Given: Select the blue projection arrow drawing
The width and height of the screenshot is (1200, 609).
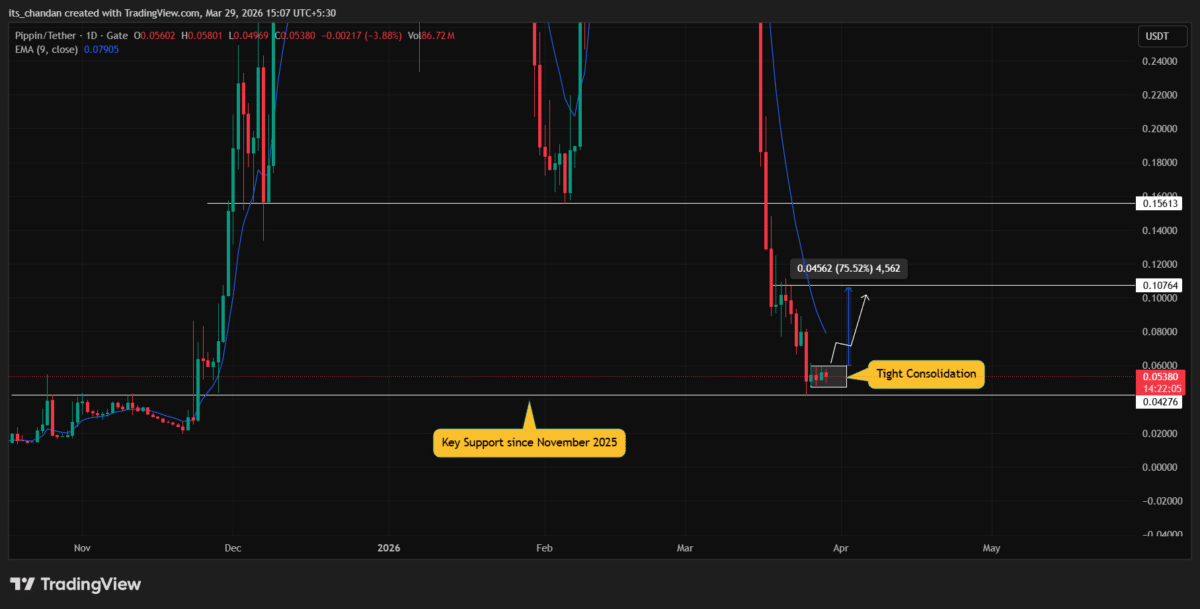Looking at the screenshot, I should [x=849, y=320].
